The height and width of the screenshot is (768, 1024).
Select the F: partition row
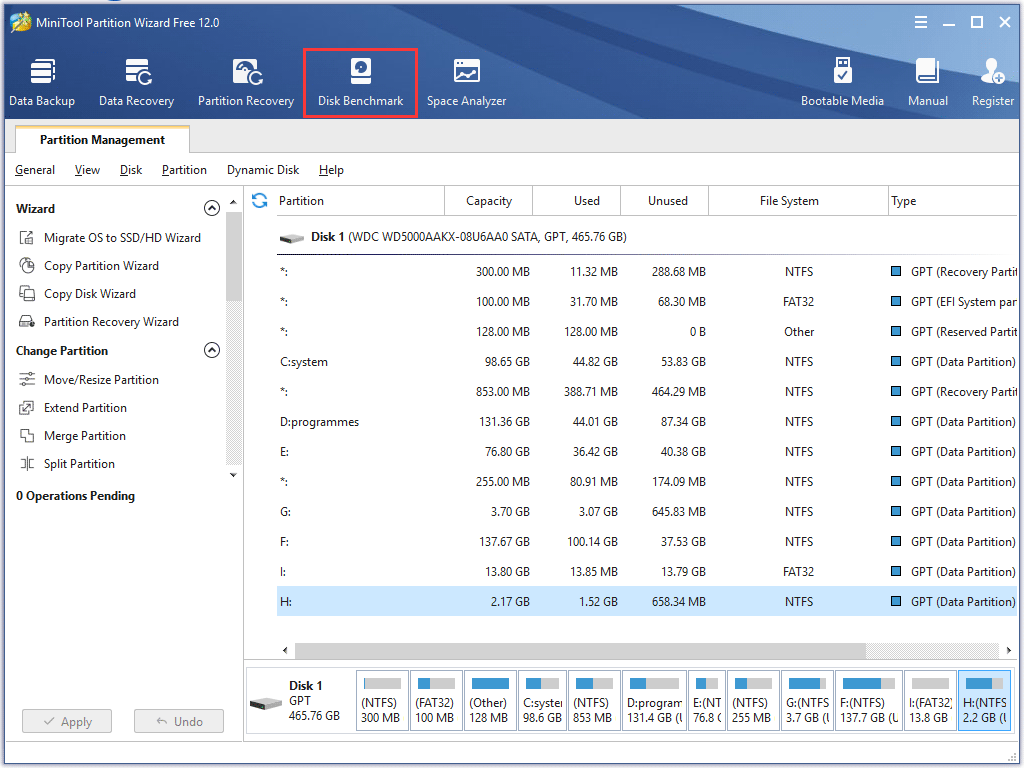pyautogui.click(x=647, y=542)
